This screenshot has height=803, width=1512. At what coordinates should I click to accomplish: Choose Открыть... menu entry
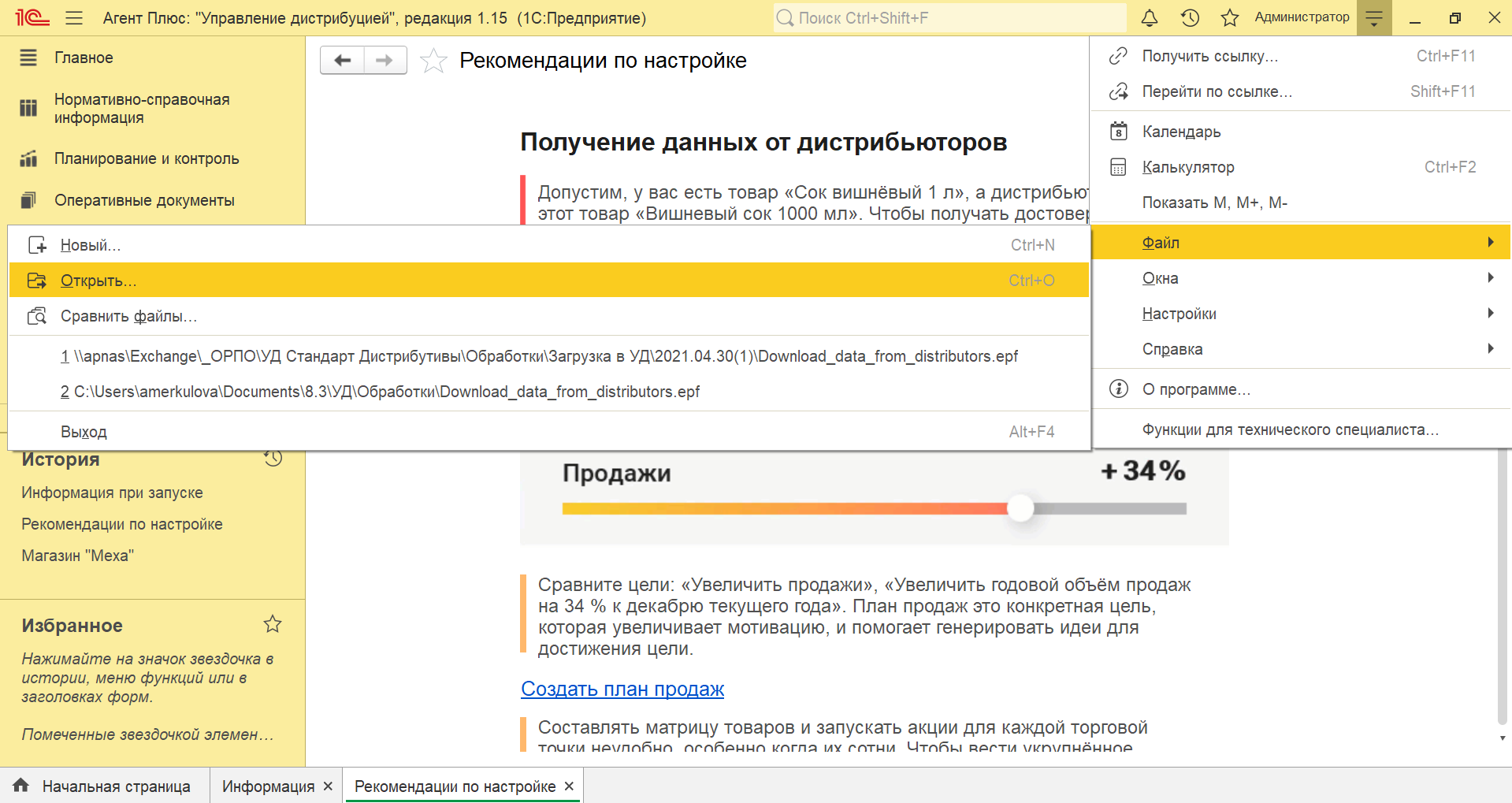click(548, 281)
